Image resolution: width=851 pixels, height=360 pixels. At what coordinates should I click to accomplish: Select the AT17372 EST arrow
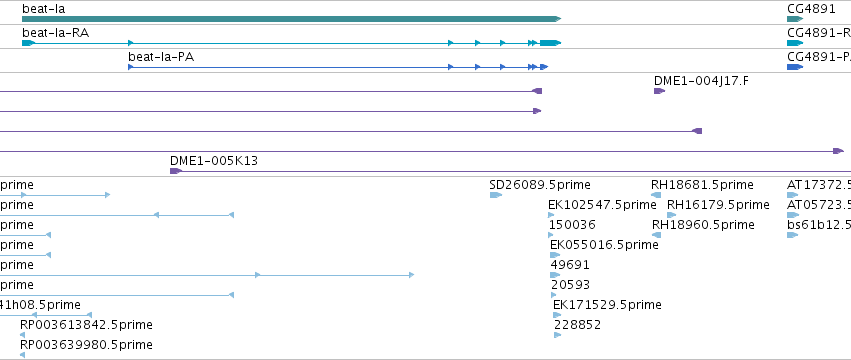click(x=793, y=195)
